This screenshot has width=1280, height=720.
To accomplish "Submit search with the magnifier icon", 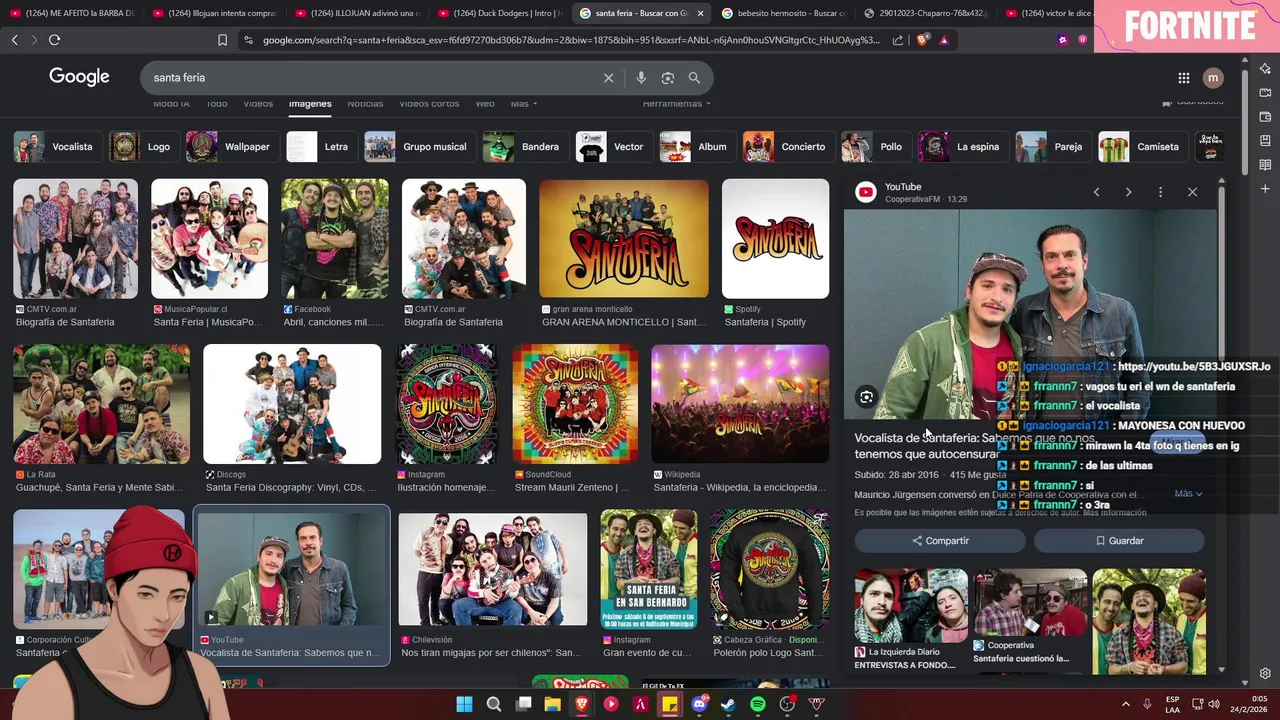I will (x=694, y=78).
